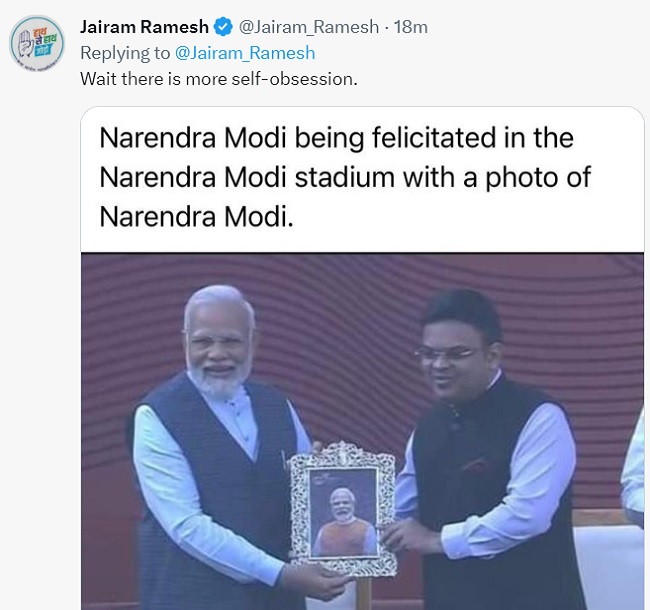Click the blue @Jairam_Ramesh mention in the reply line
Viewport: 650px width, 610px height.
[245, 53]
